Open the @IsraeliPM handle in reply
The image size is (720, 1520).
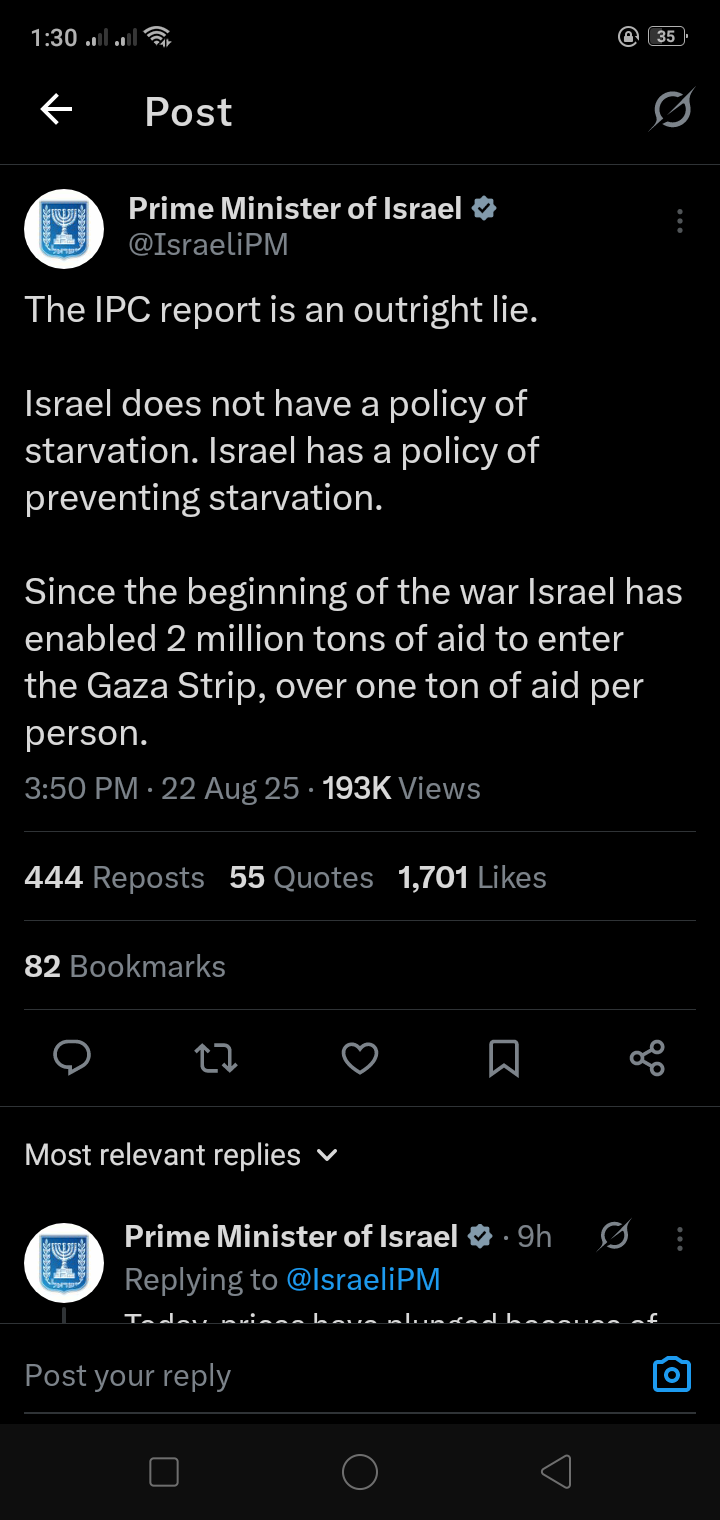point(363,1280)
